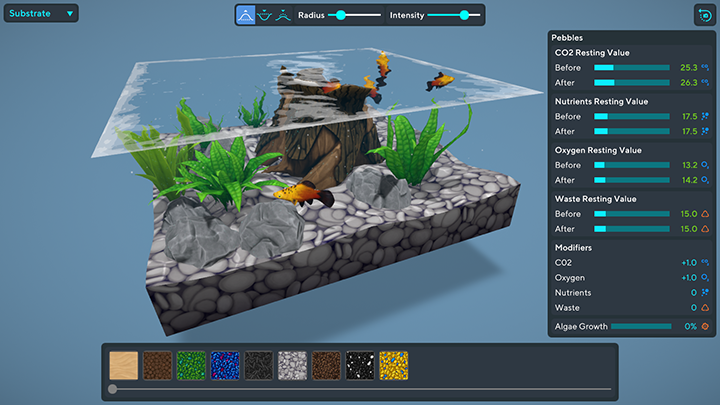This screenshot has width=720, height=405.
Task: Choose the yellow gravel substrate swatch
Action: (x=394, y=366)
